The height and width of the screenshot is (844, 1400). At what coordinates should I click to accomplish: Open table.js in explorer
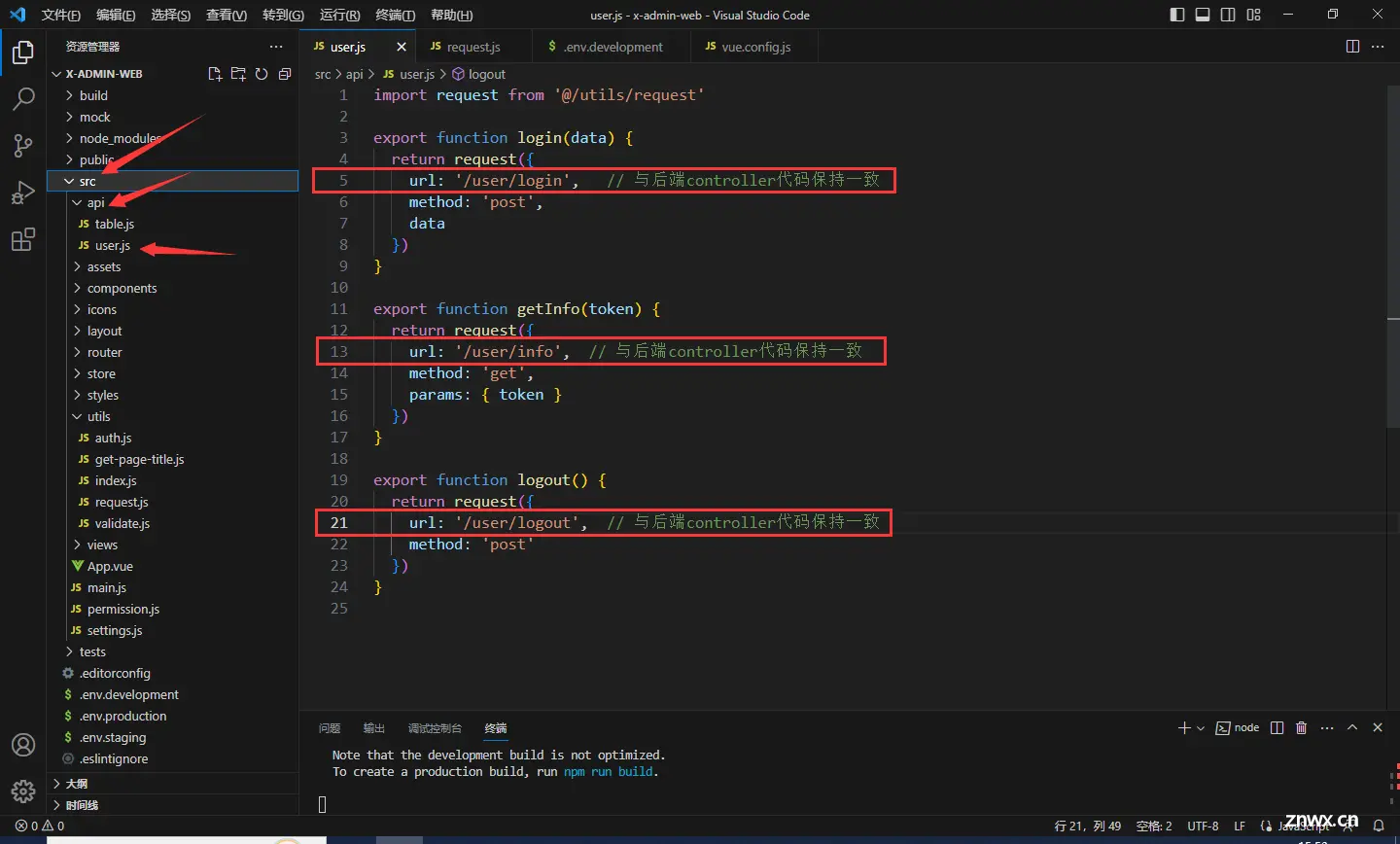[115, 224]
